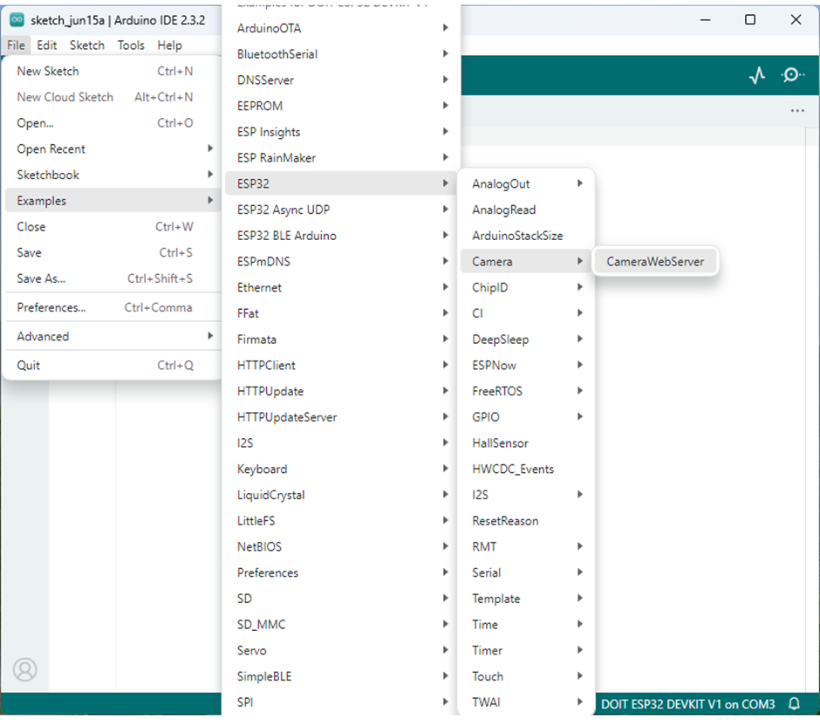The height and width of the screenshot is (720, 820).
Task: Expand Servo examples
Action: click(x=341, y=650)
